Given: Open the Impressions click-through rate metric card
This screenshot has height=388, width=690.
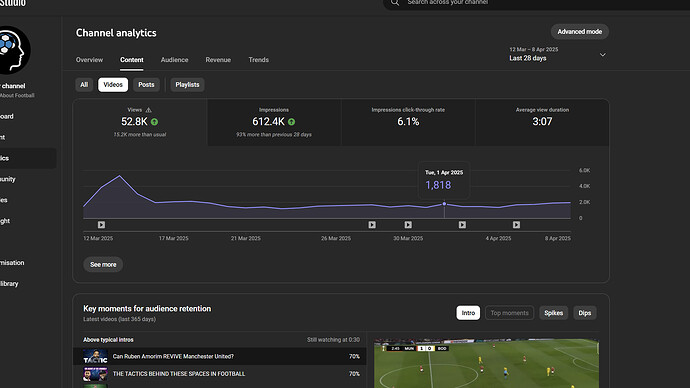Looking at the screenshot, I should point(408,122).
